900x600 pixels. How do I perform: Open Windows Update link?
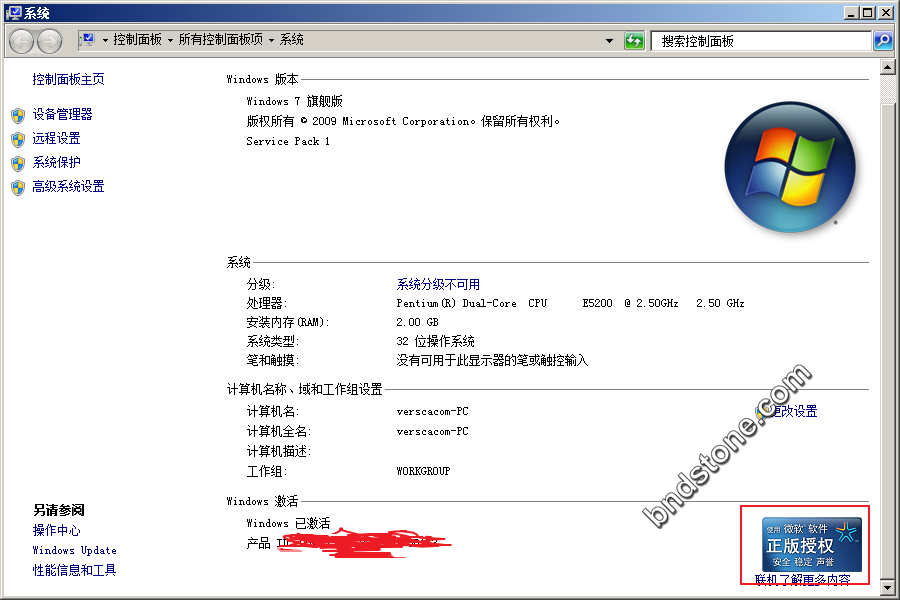[x=75, y=550]
